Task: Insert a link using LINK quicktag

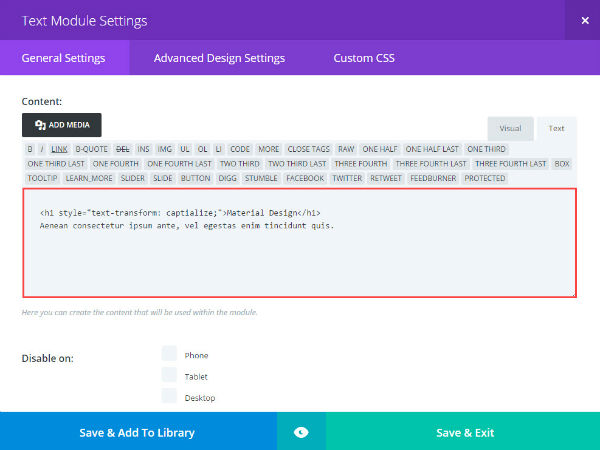Action: (x=59, y=149)
